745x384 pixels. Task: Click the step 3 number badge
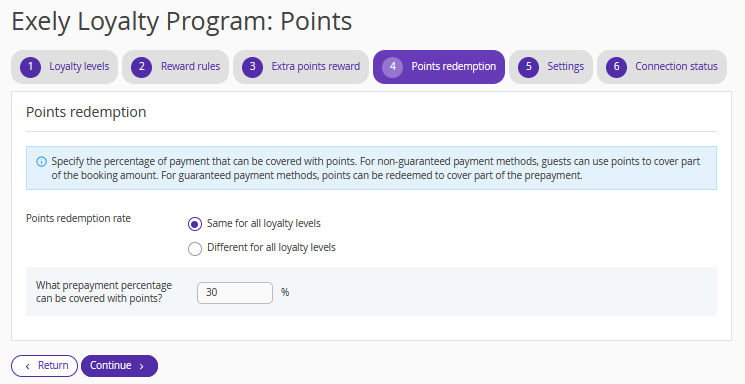pyautogui.click(x=252, y=67)
